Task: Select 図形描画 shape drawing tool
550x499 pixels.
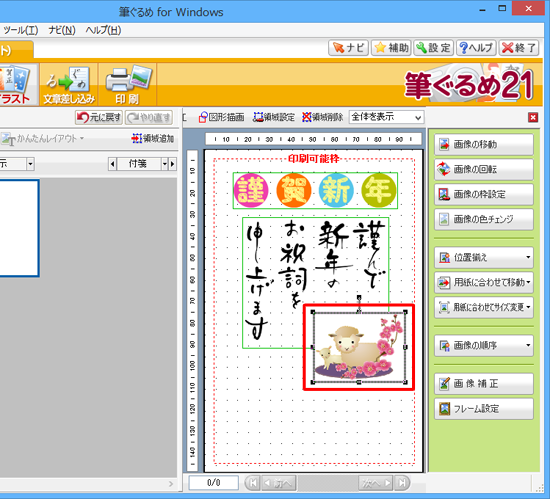Action: [221, 117]
